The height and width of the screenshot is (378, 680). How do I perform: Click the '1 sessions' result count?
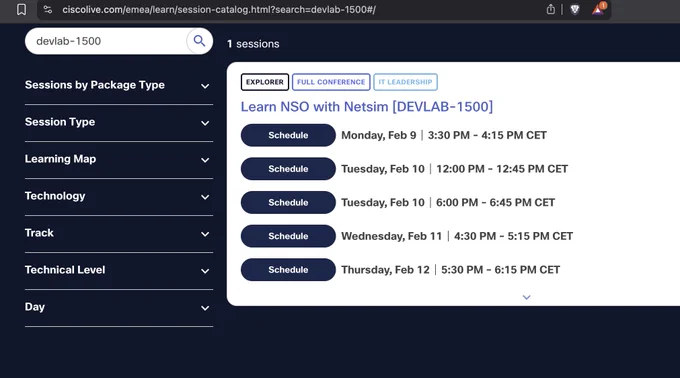click(253, 44)
